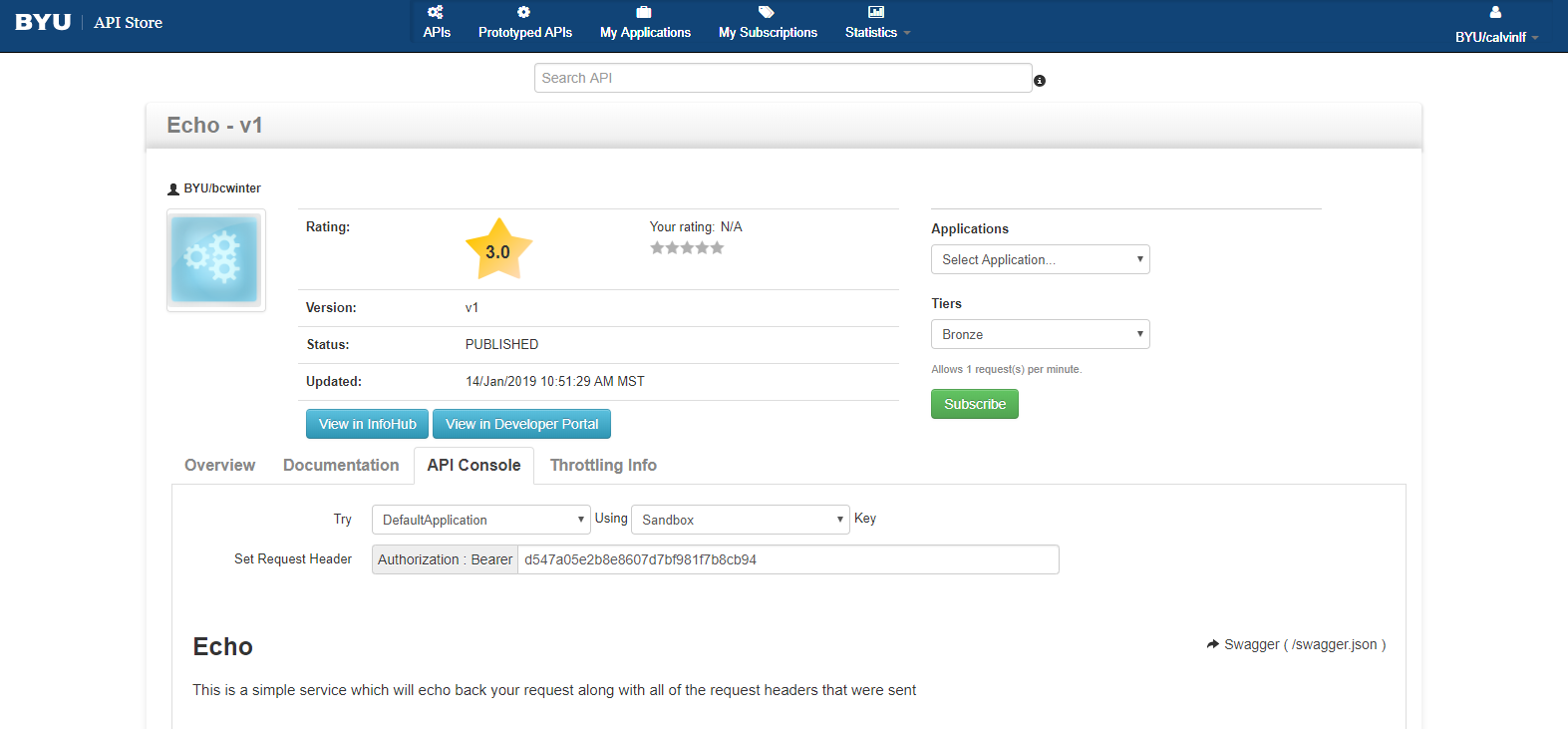This screenshot has width=1568, height=729.
Task: Open the Select Application dropdown
Action: click(x=1040, y=259)
